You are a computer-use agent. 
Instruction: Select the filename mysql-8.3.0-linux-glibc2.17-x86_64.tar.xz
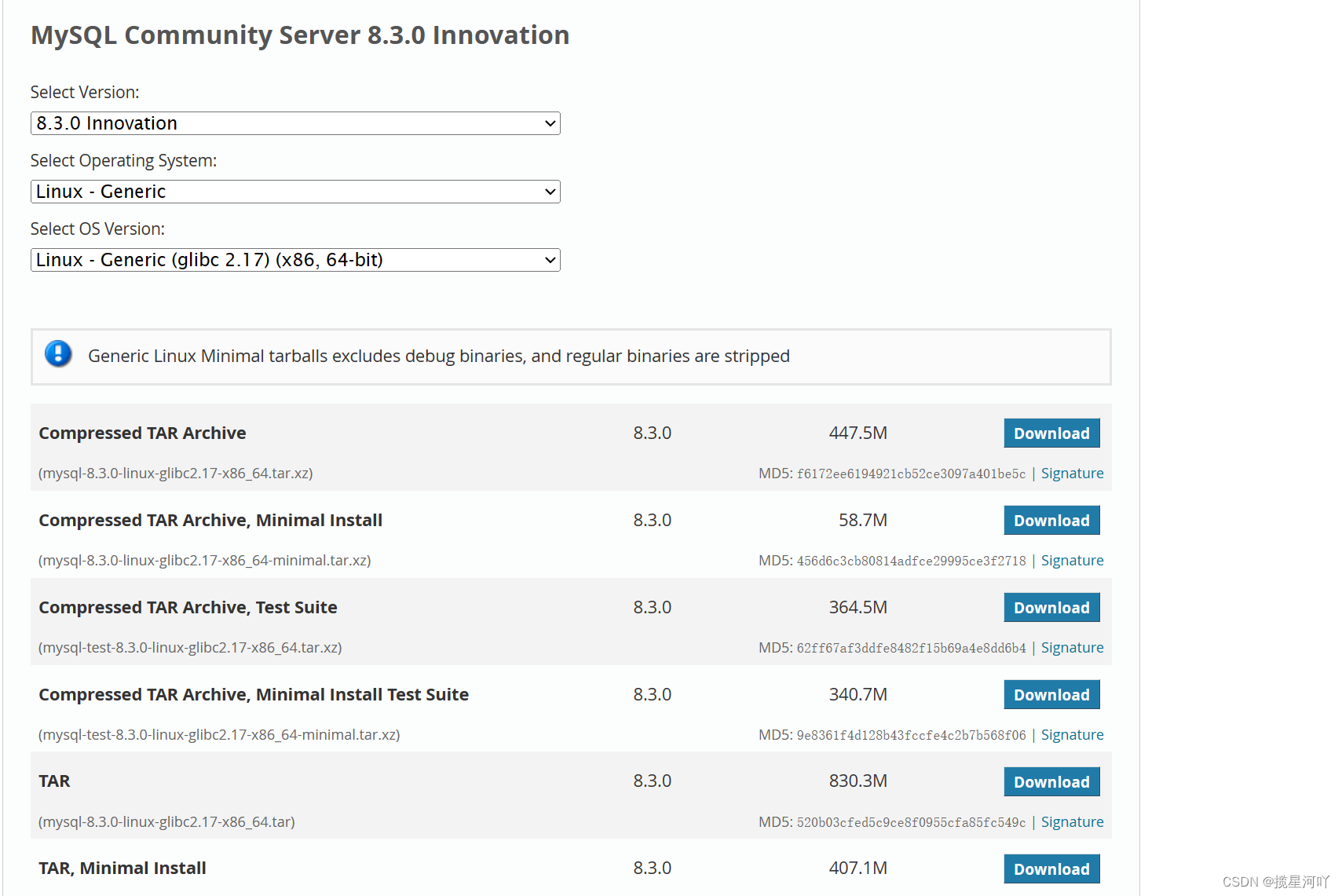pyautogui.click(x=176, y=474)
